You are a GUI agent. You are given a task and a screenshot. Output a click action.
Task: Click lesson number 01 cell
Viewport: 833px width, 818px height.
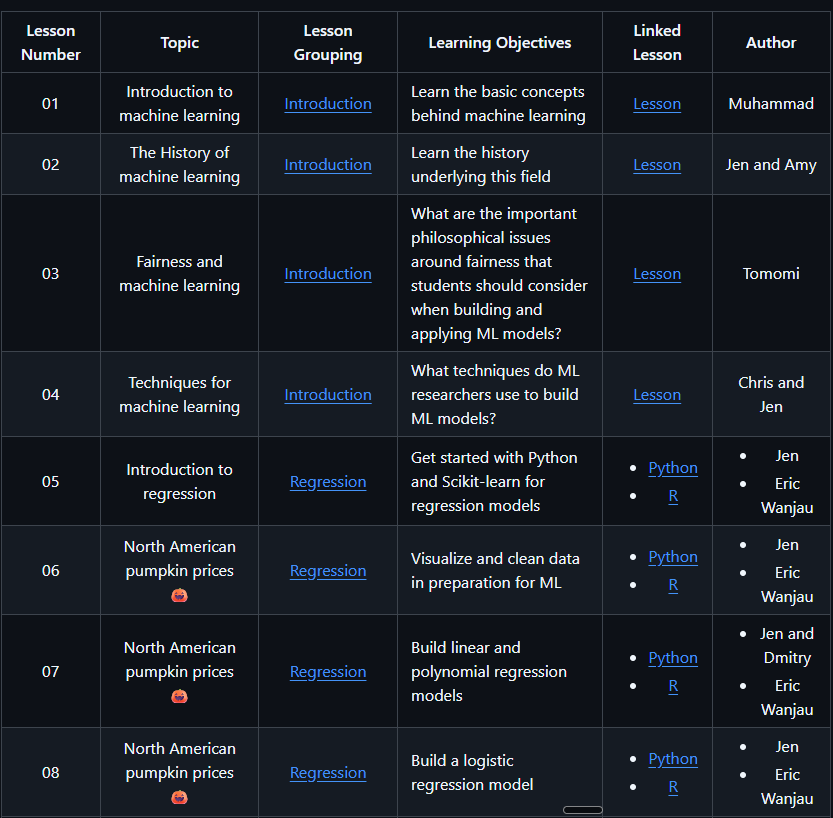coord(50,104)
